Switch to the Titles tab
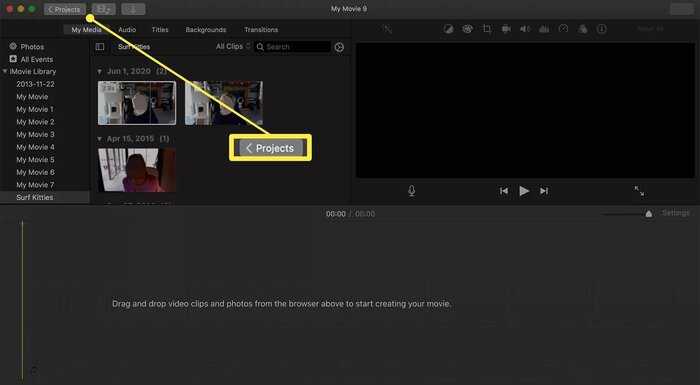 point(160,30)
